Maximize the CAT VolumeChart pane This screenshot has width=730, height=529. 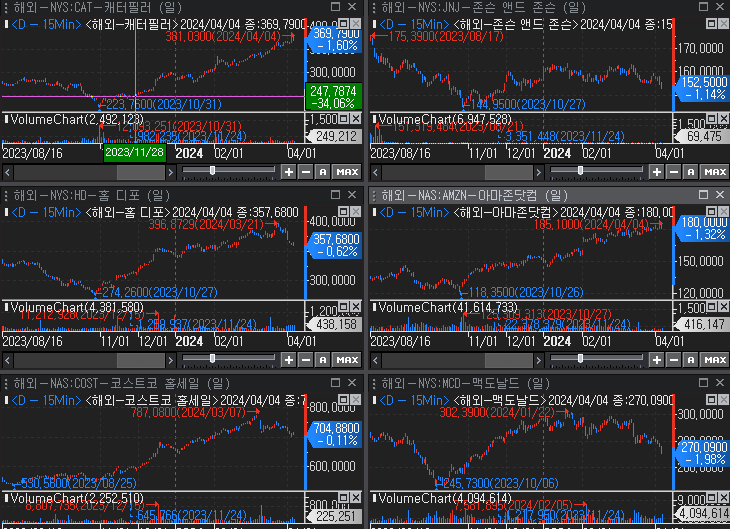(343, 119)
